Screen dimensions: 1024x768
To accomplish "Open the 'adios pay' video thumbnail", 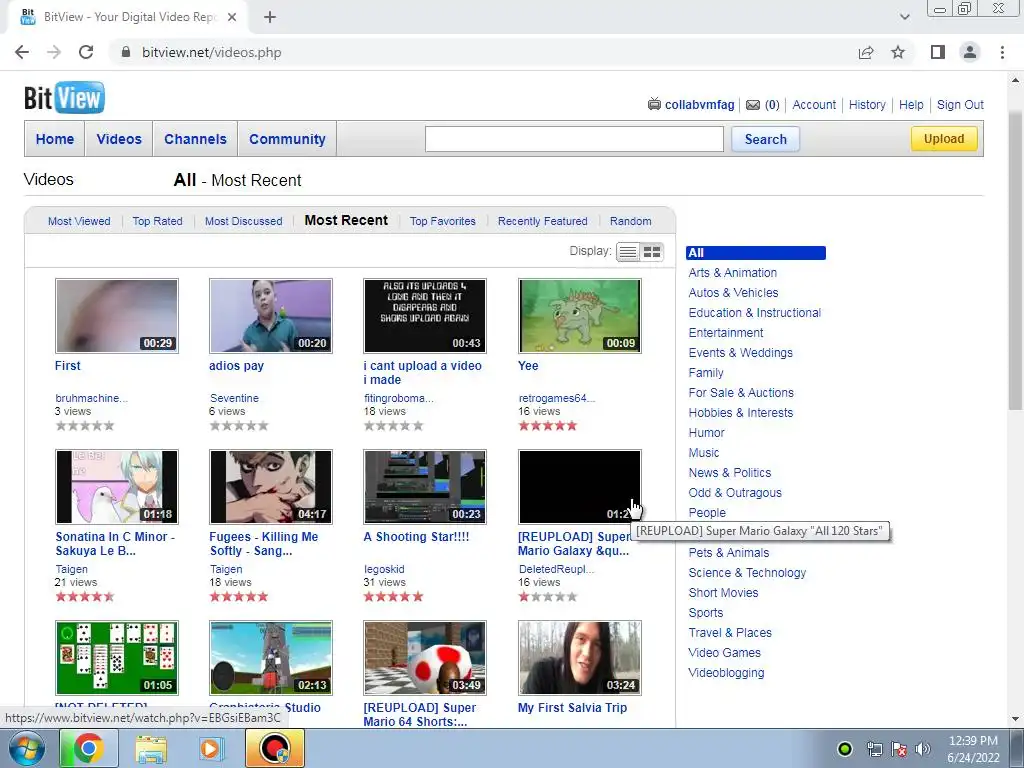I will (271, 316).
